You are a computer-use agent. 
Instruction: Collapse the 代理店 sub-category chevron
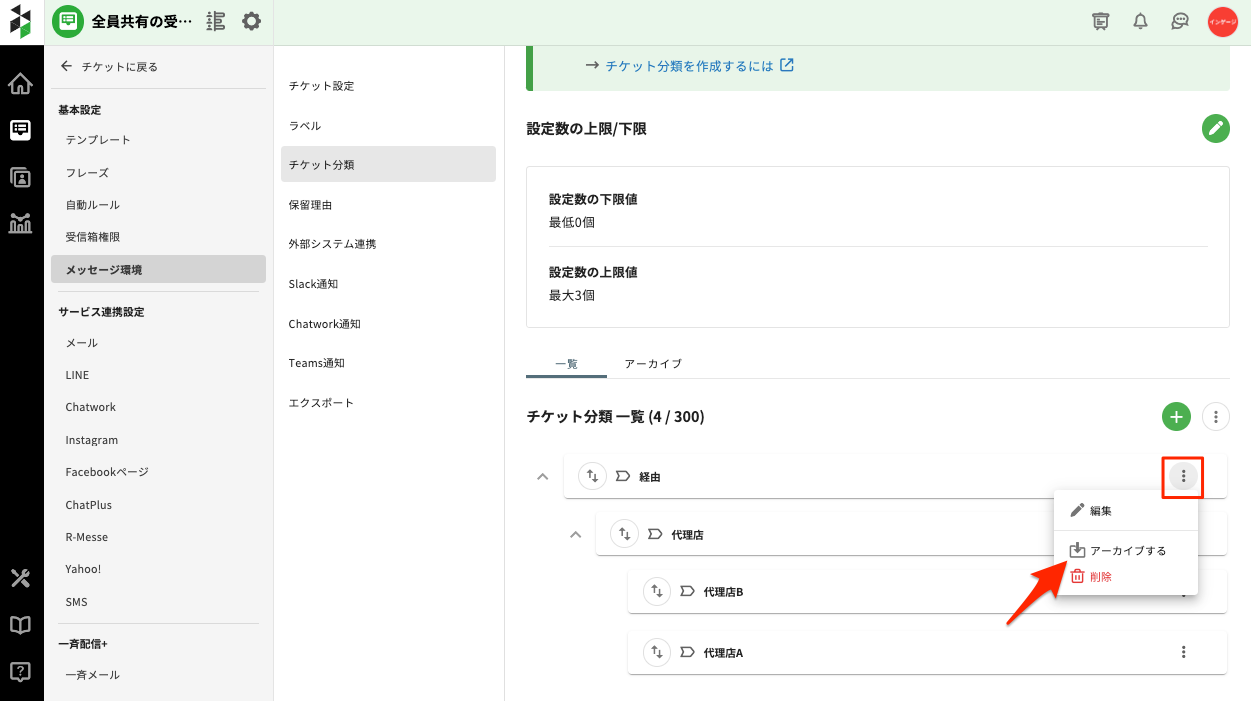click(x=575, y=535)
